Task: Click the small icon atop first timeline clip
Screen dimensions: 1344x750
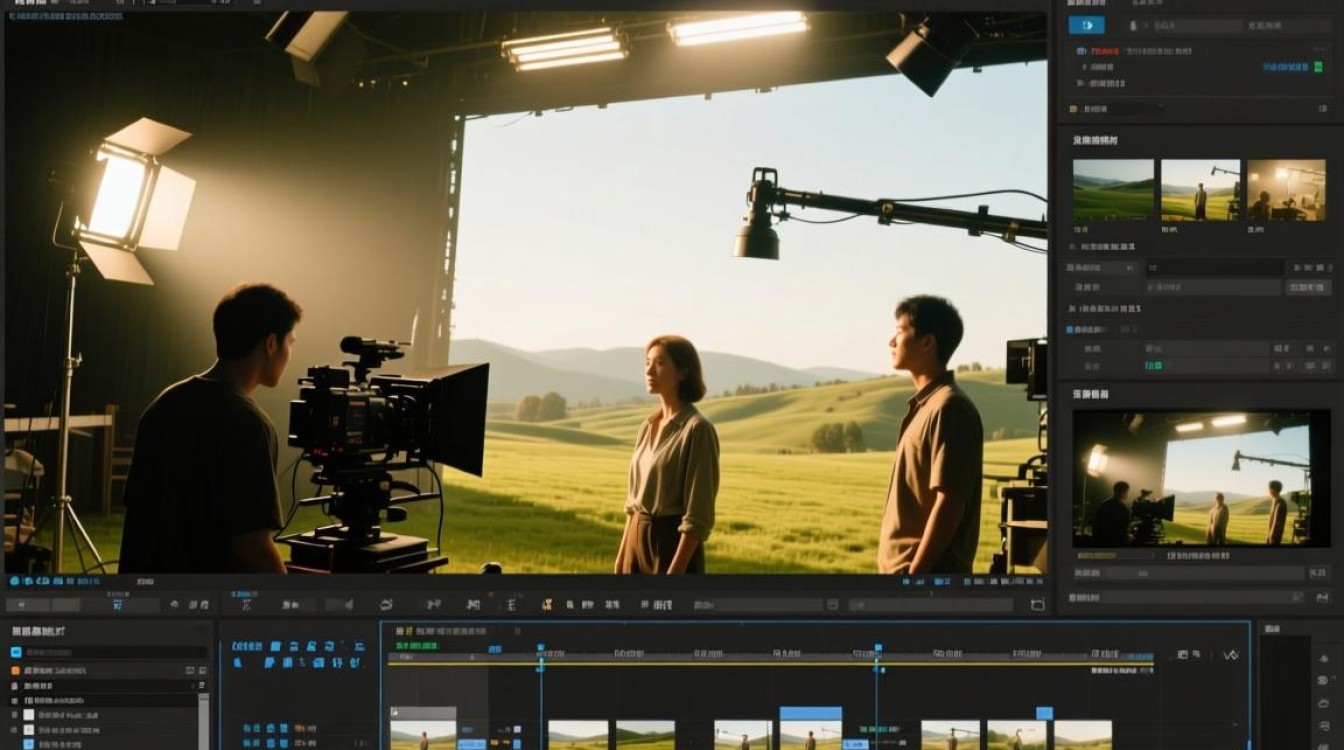Action: point(396,712)
